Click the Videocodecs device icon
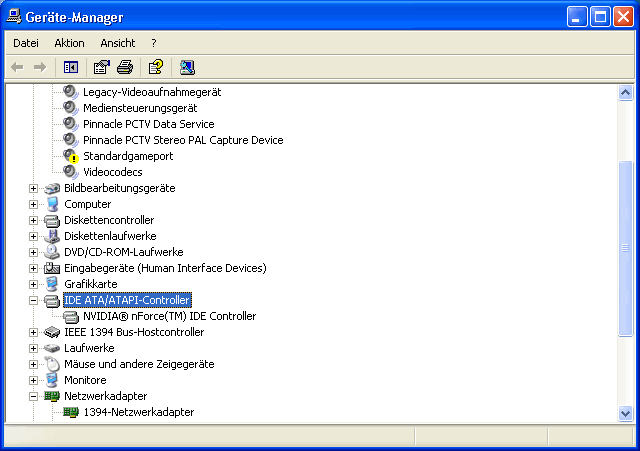The image size is (640, 451). 71,172
